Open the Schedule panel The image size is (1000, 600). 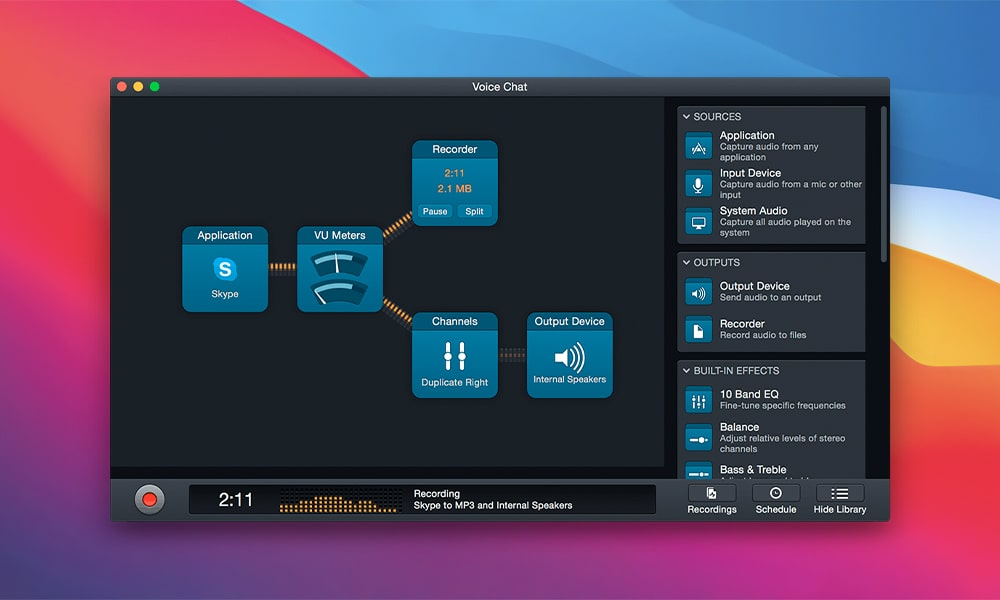(x=775, y=497)
